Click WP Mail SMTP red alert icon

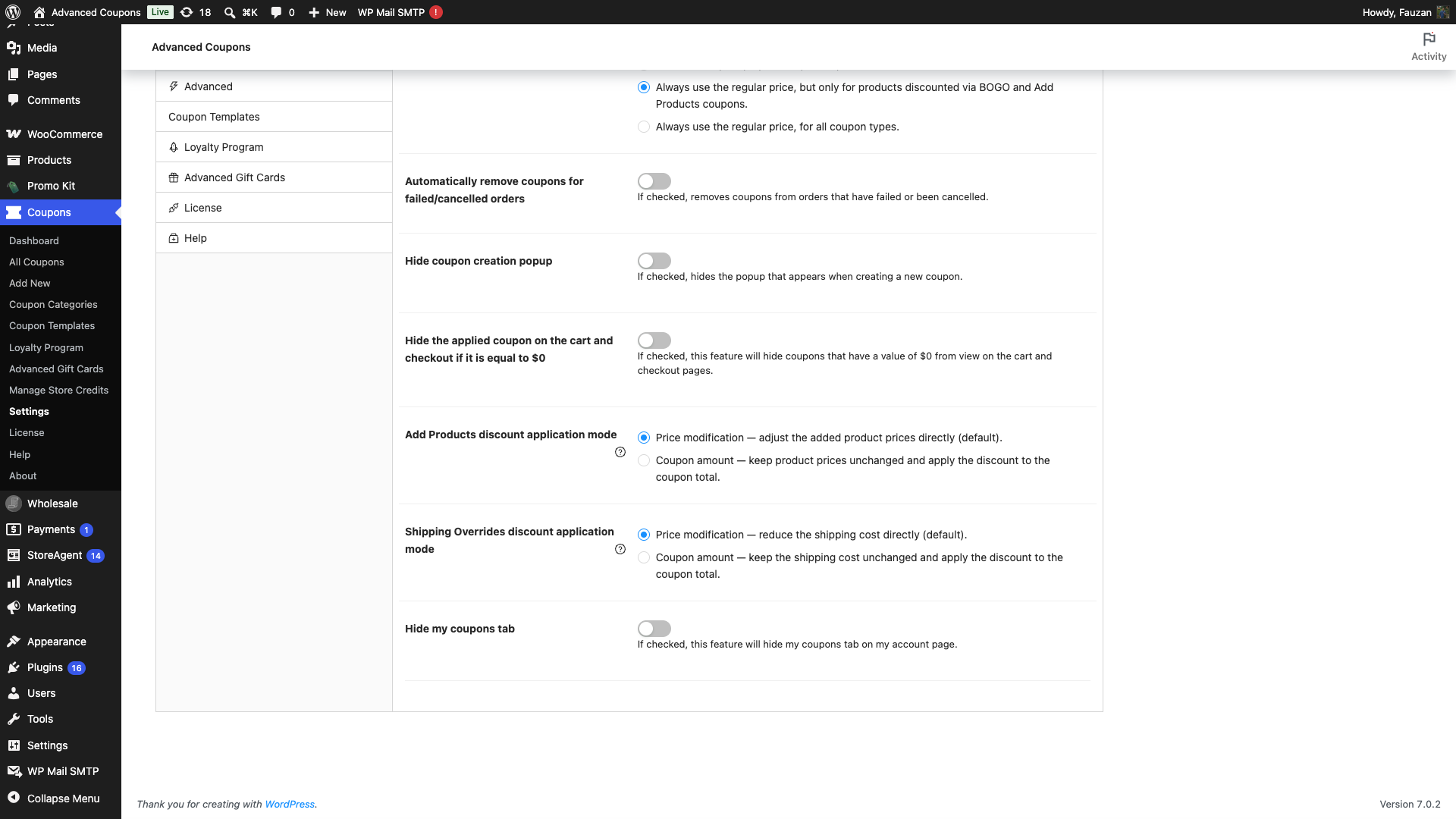[x=436, y=12]
